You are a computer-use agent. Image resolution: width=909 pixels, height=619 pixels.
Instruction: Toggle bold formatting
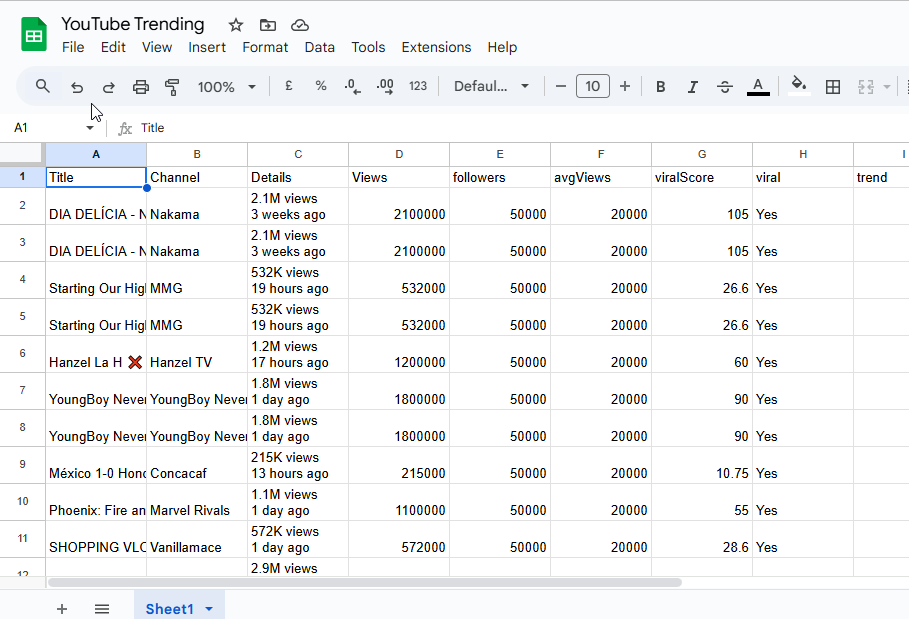pos(660,86)
